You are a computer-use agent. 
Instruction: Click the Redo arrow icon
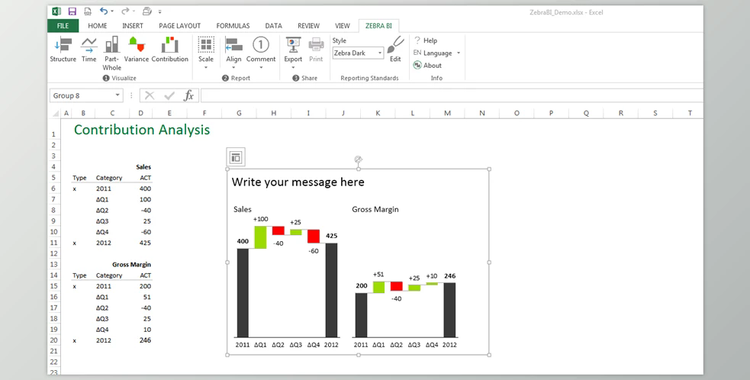coord(125,11)
